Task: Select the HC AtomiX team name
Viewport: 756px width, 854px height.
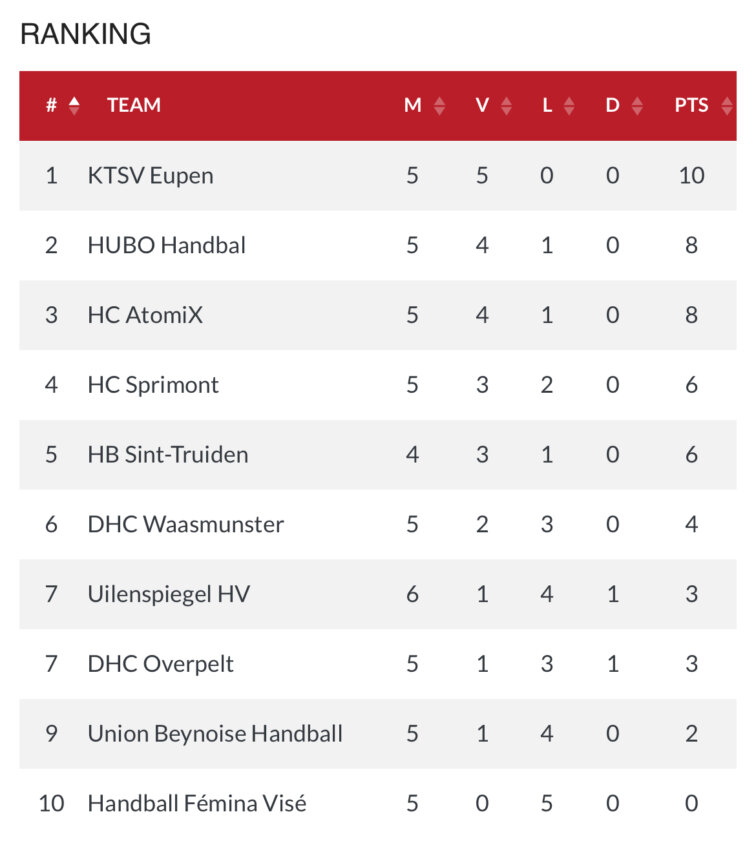Action: coord(145,315)
